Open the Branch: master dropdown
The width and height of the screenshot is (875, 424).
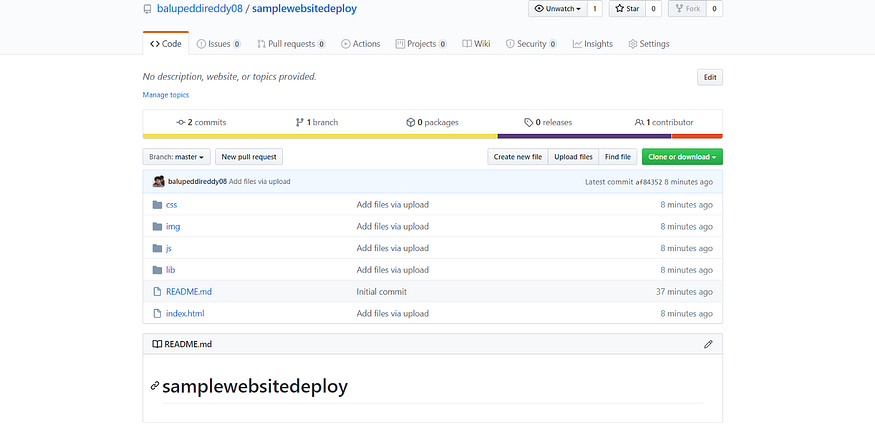[x=176, y=157]
